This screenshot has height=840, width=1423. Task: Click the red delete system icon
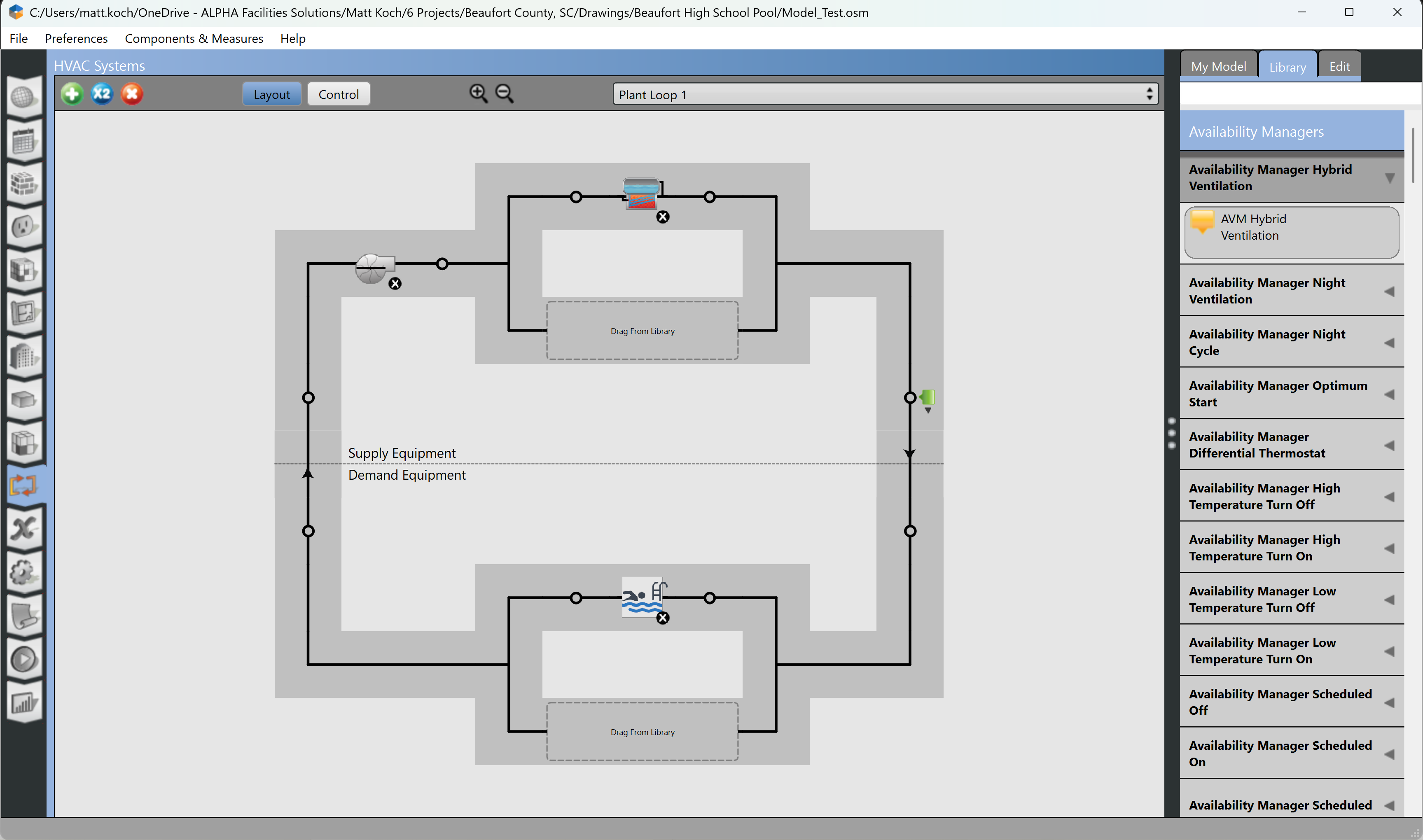click(x=132, y=94)
